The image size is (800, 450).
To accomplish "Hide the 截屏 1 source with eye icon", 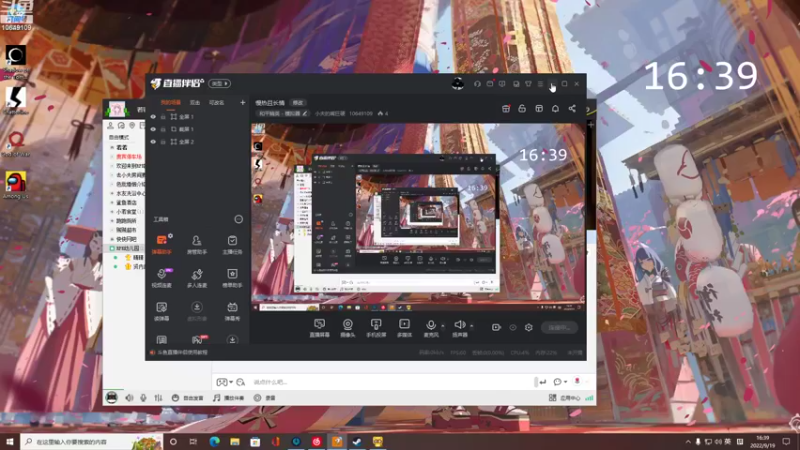I will point(153,129).
